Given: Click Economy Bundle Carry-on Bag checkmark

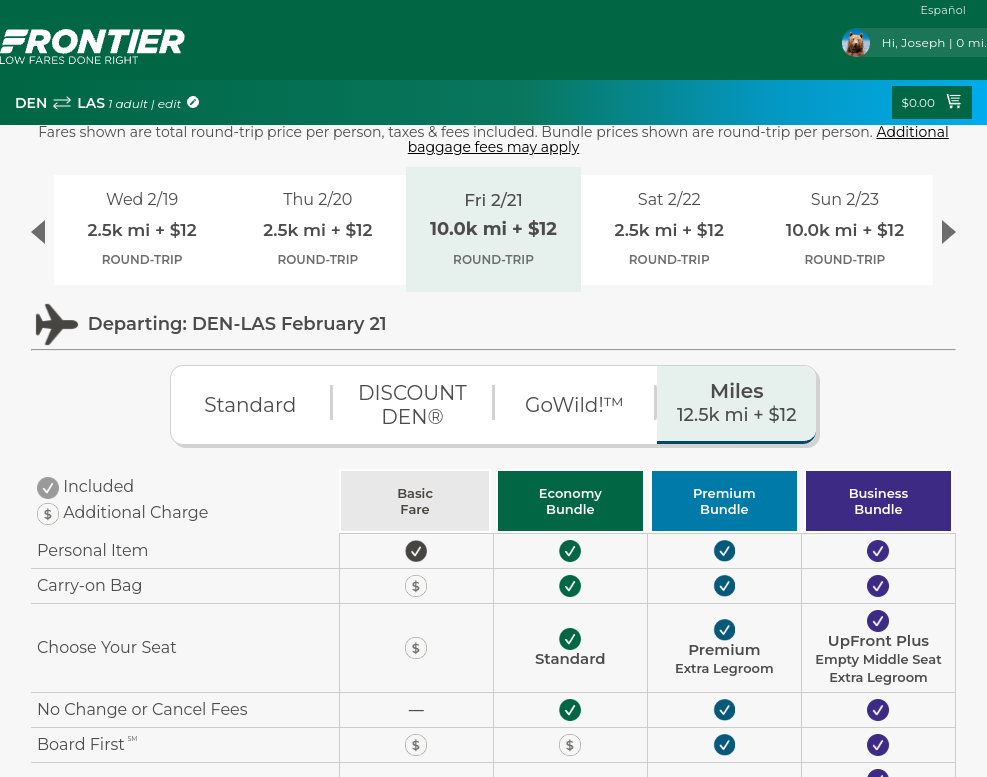Looking at the screenshot, I should point(570,586).
